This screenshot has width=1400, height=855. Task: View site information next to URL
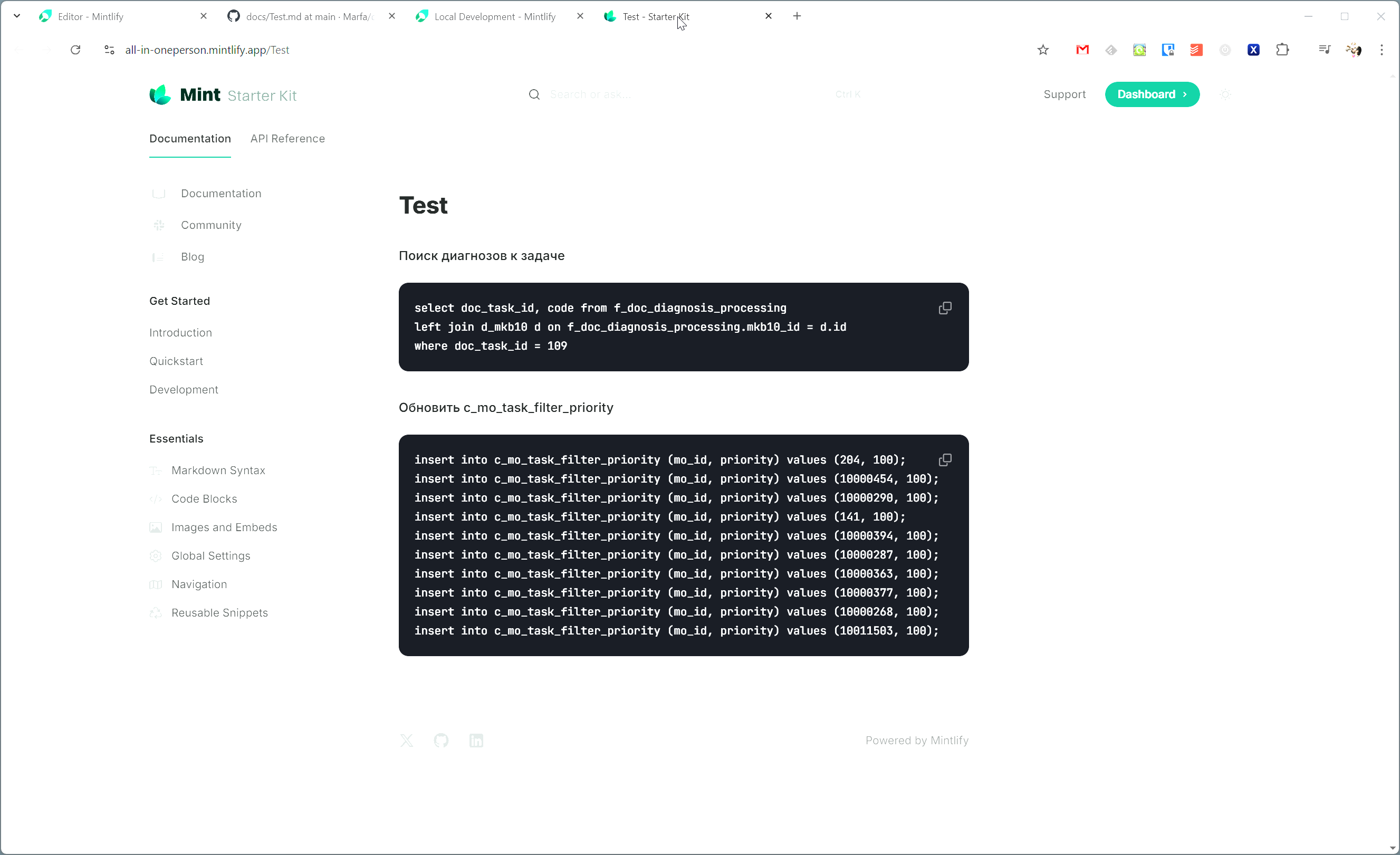110,50
